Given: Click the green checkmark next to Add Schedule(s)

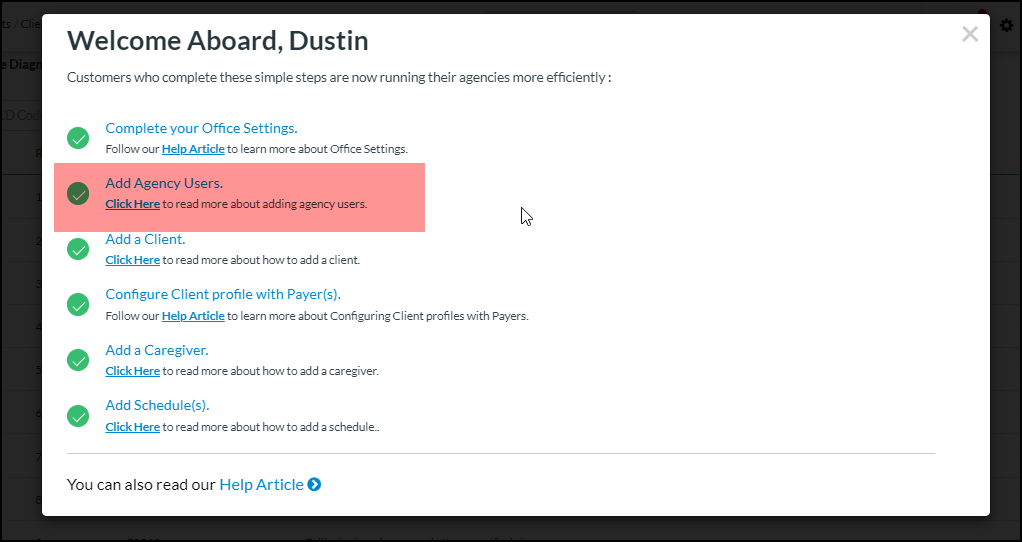Looking at the screenshot, I should [x=78, y=416].
